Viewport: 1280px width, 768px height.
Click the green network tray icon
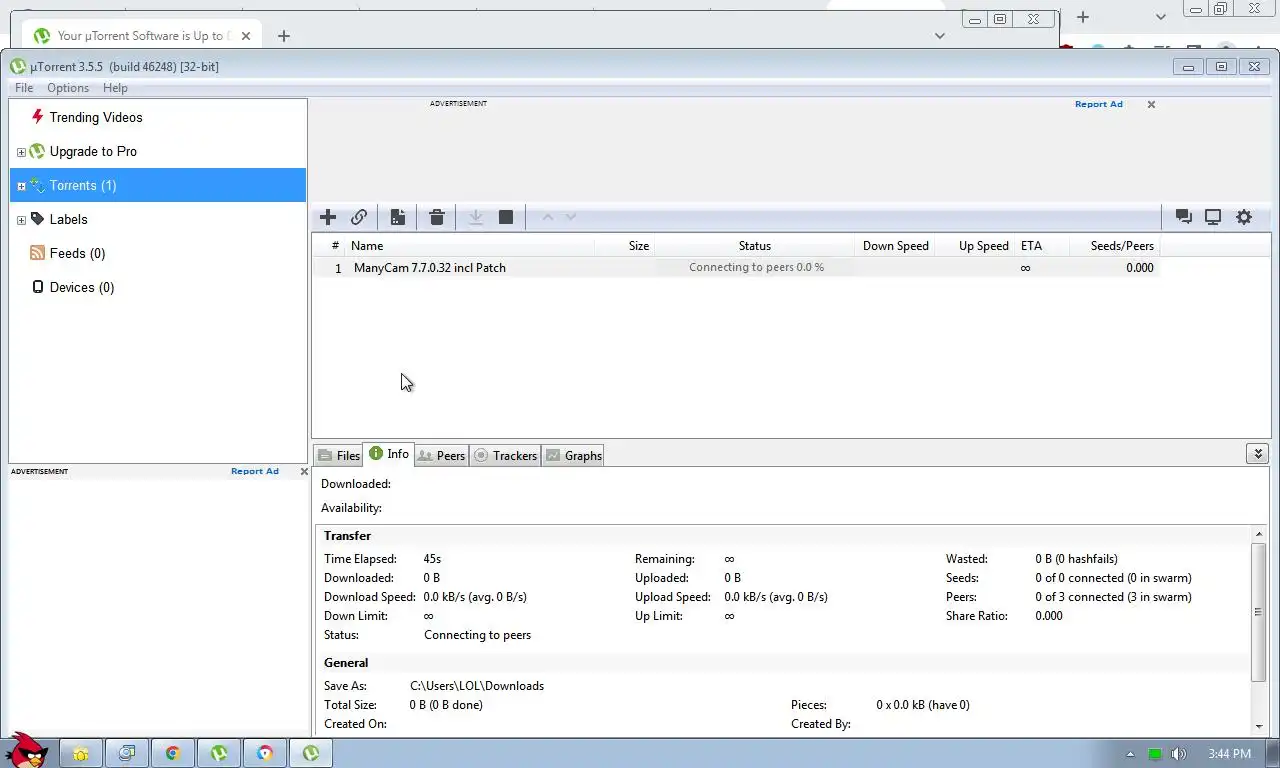pyautogui.click(x=1155, y=754)
